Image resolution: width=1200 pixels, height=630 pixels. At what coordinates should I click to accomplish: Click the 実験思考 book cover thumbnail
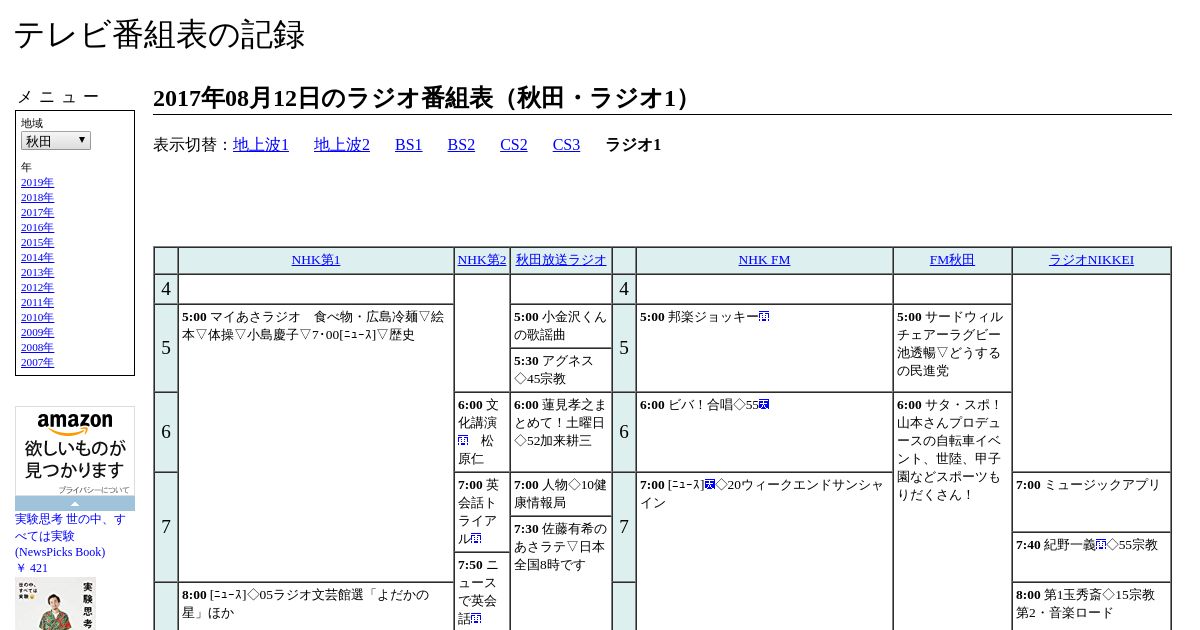[x=55, y=604]
